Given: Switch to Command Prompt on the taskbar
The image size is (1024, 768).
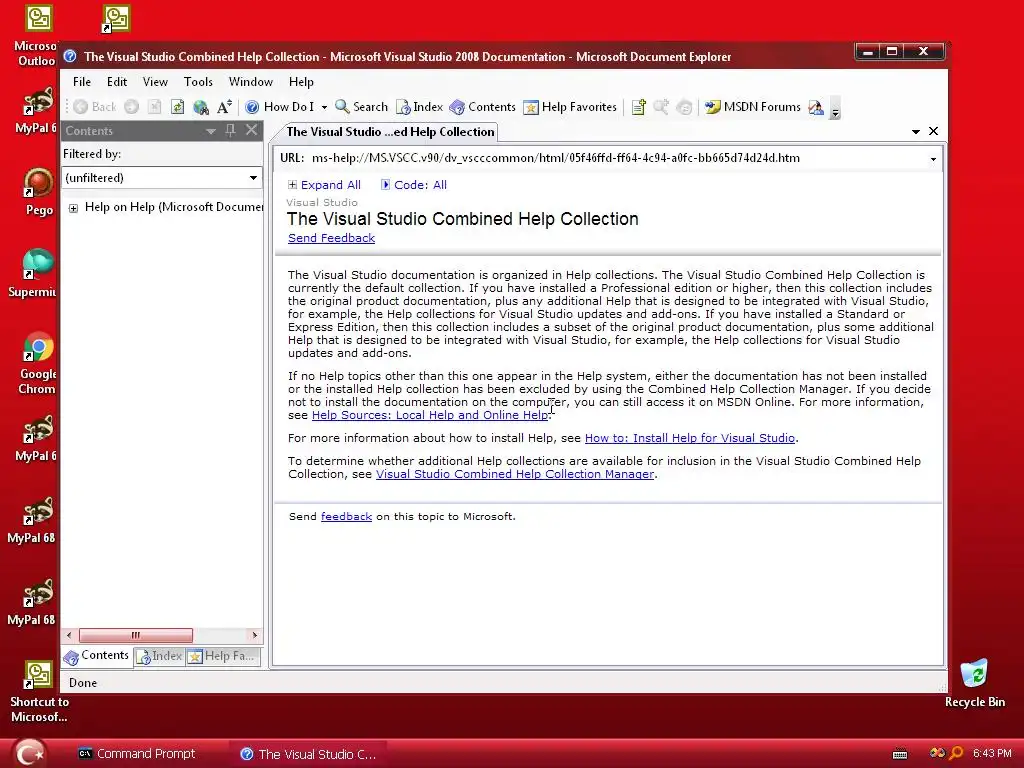Looking at the screenshot, I should point(137,754).
